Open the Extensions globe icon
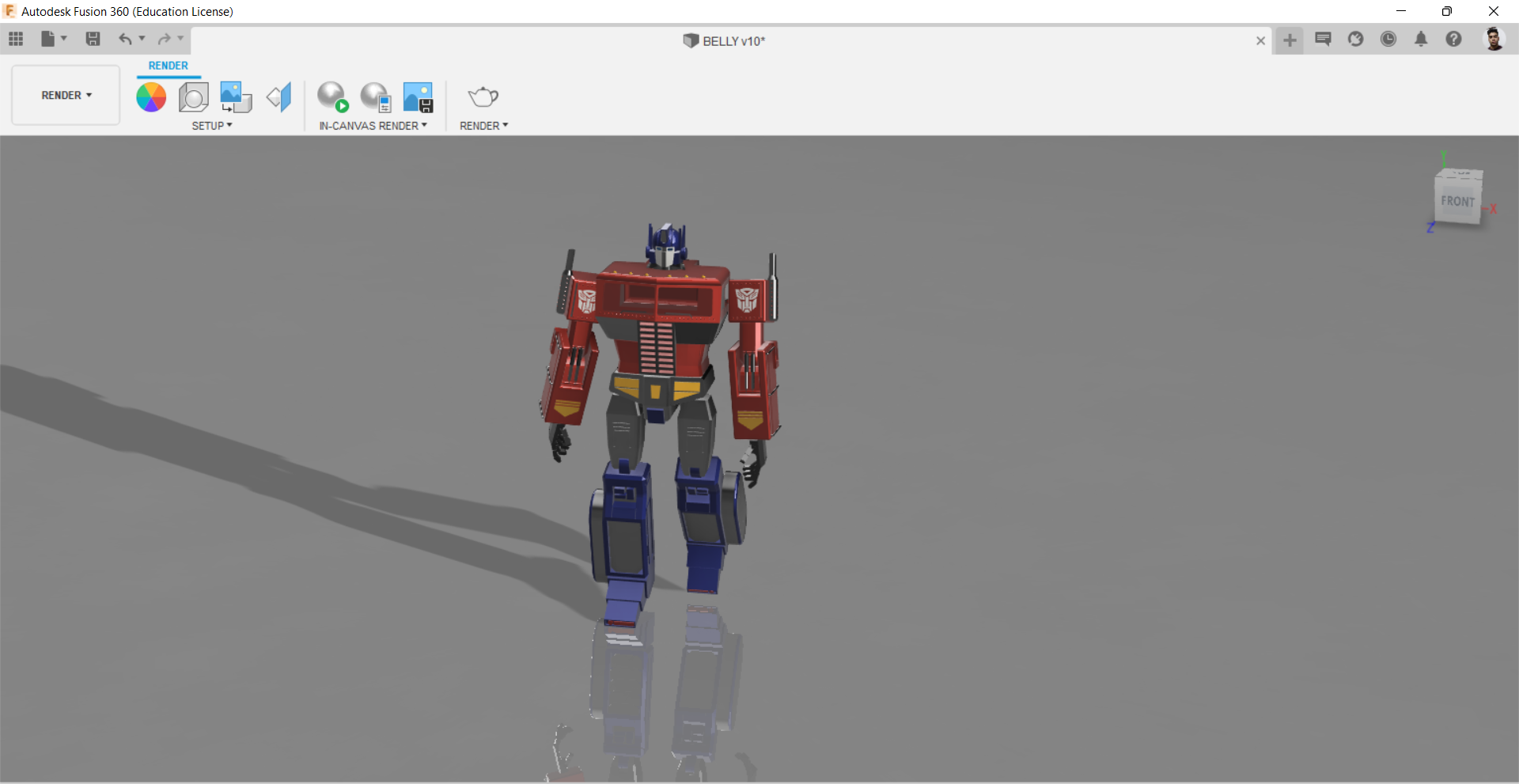This screenshot has height=784, width=1519. [x=1356, y=39]
